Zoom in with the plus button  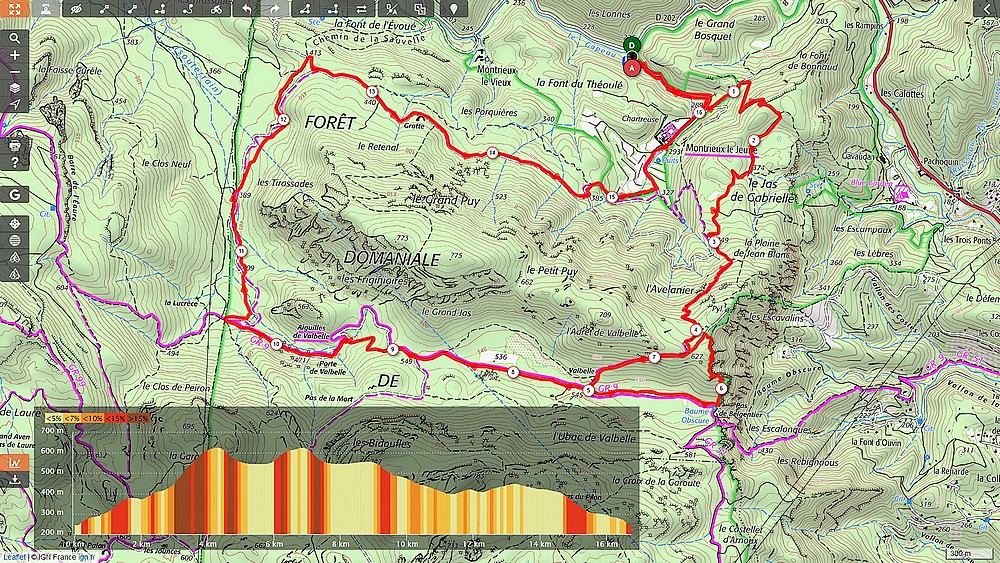tap(15, 55)
